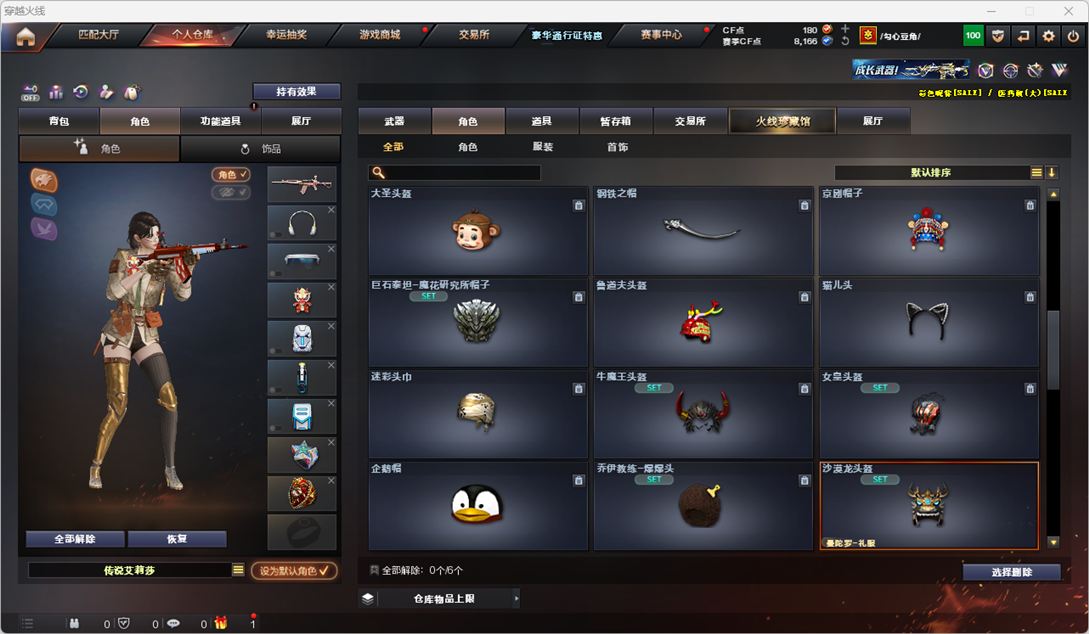
Task: Toggle the hidden-eye visibility pill
Action: (x=231, y=192)
